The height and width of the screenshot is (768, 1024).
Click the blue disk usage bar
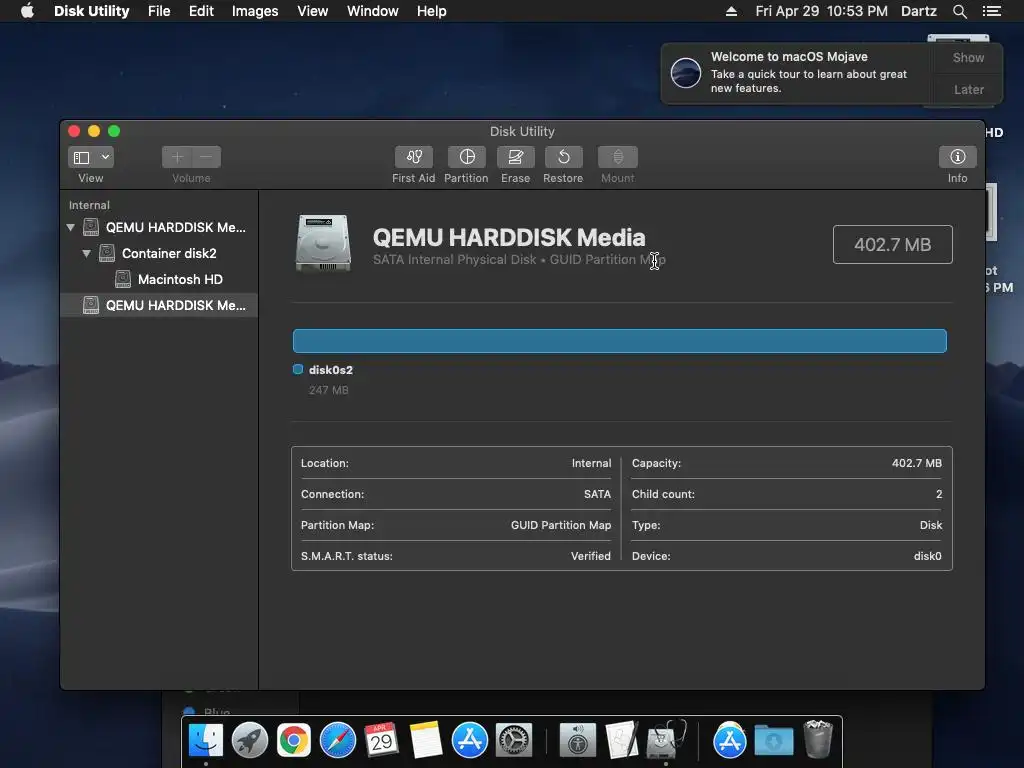[x=620, y=341]
